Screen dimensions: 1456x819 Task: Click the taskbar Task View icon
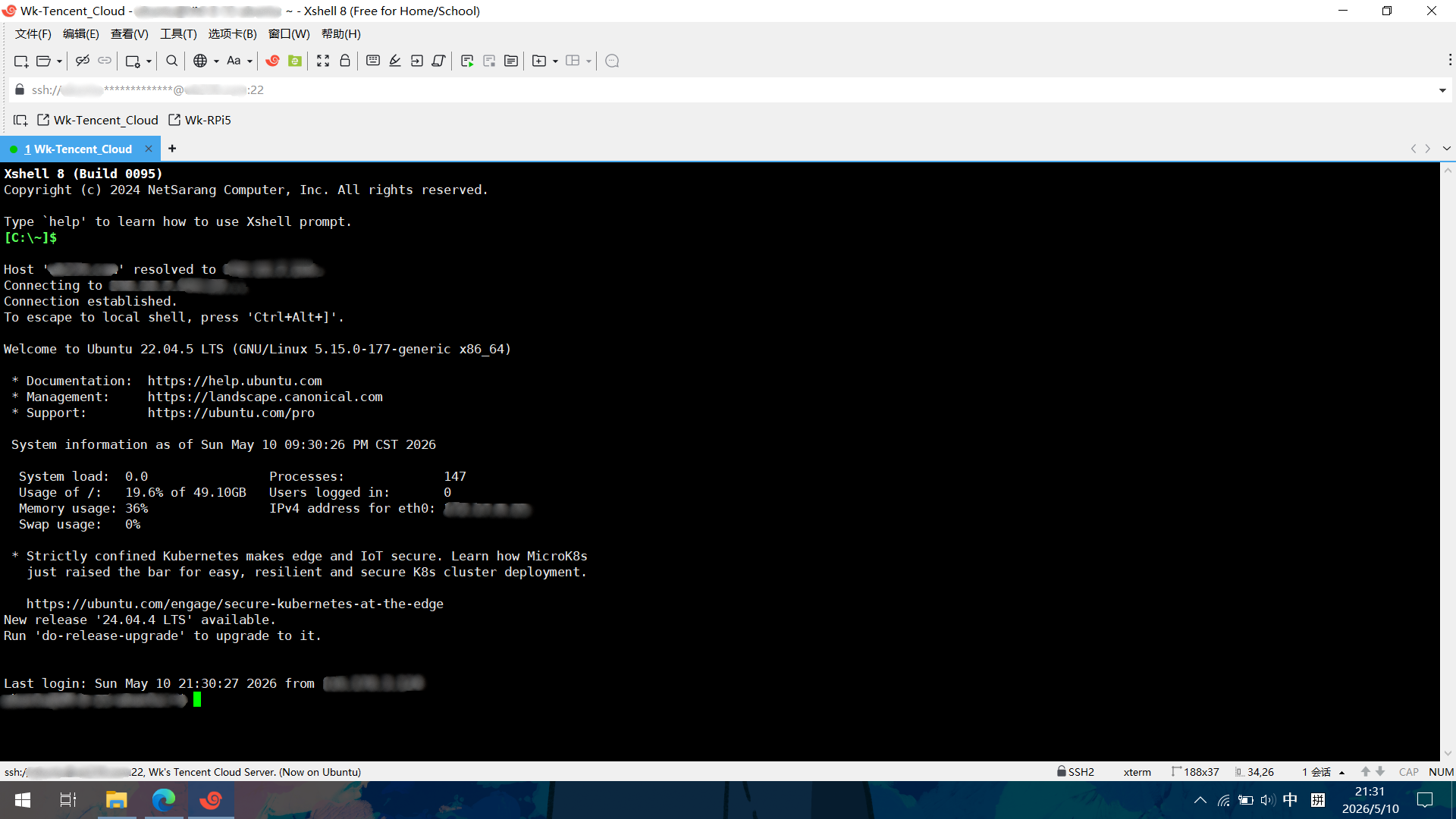point(68,800)
